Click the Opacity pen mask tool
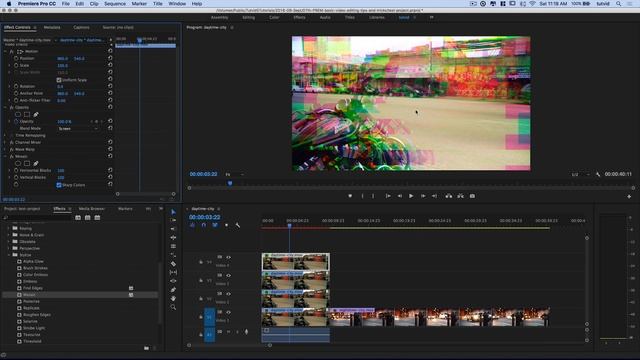 click(36, 114)
